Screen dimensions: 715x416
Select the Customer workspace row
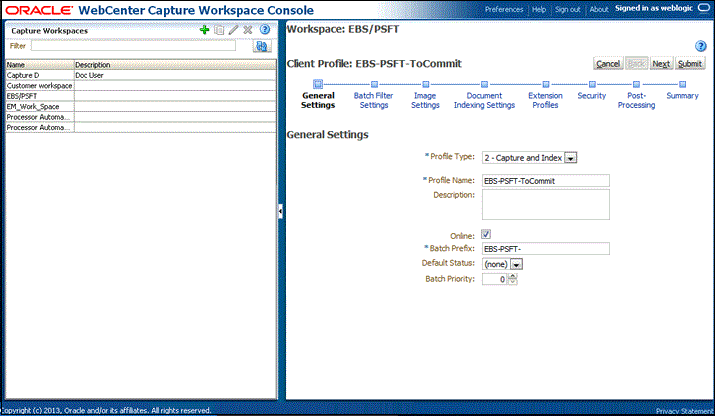(x=140, y=86)
